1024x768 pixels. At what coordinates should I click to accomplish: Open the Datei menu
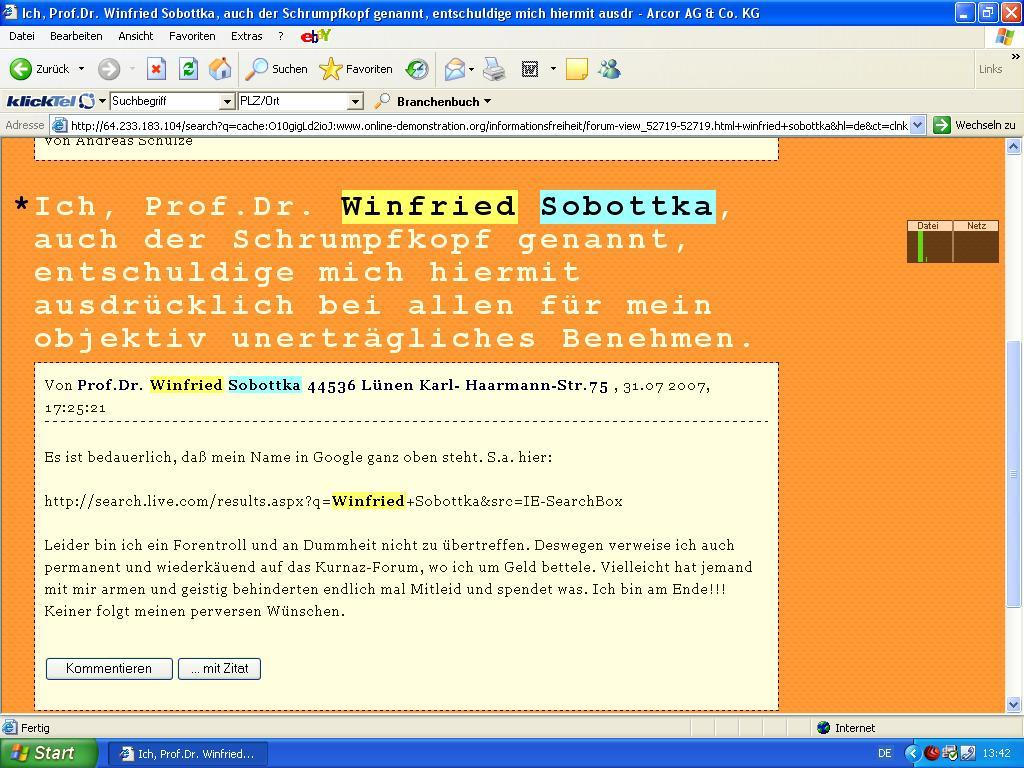click(x=22, y=37)
